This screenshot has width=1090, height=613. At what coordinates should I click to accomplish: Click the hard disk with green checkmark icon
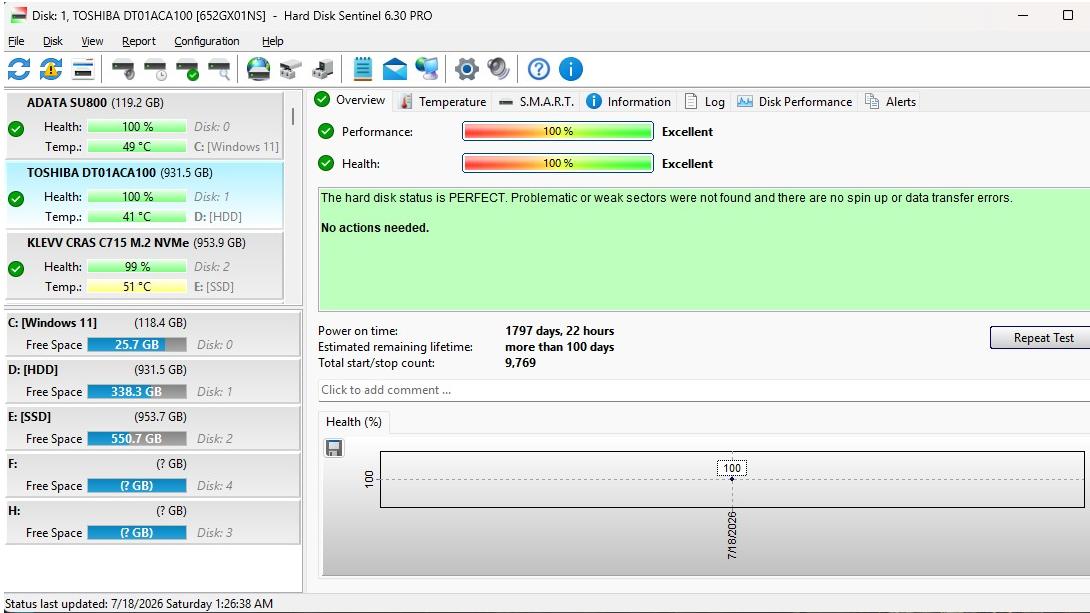[187, 69]
